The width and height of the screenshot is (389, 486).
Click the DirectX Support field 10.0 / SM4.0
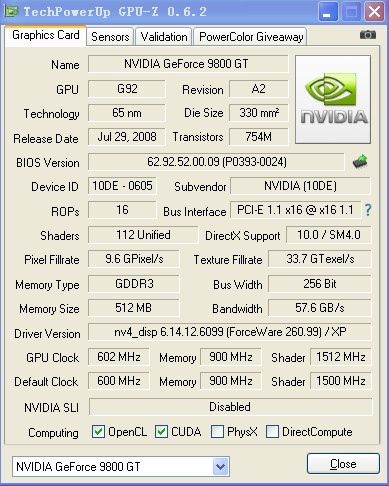coord(329,235)
